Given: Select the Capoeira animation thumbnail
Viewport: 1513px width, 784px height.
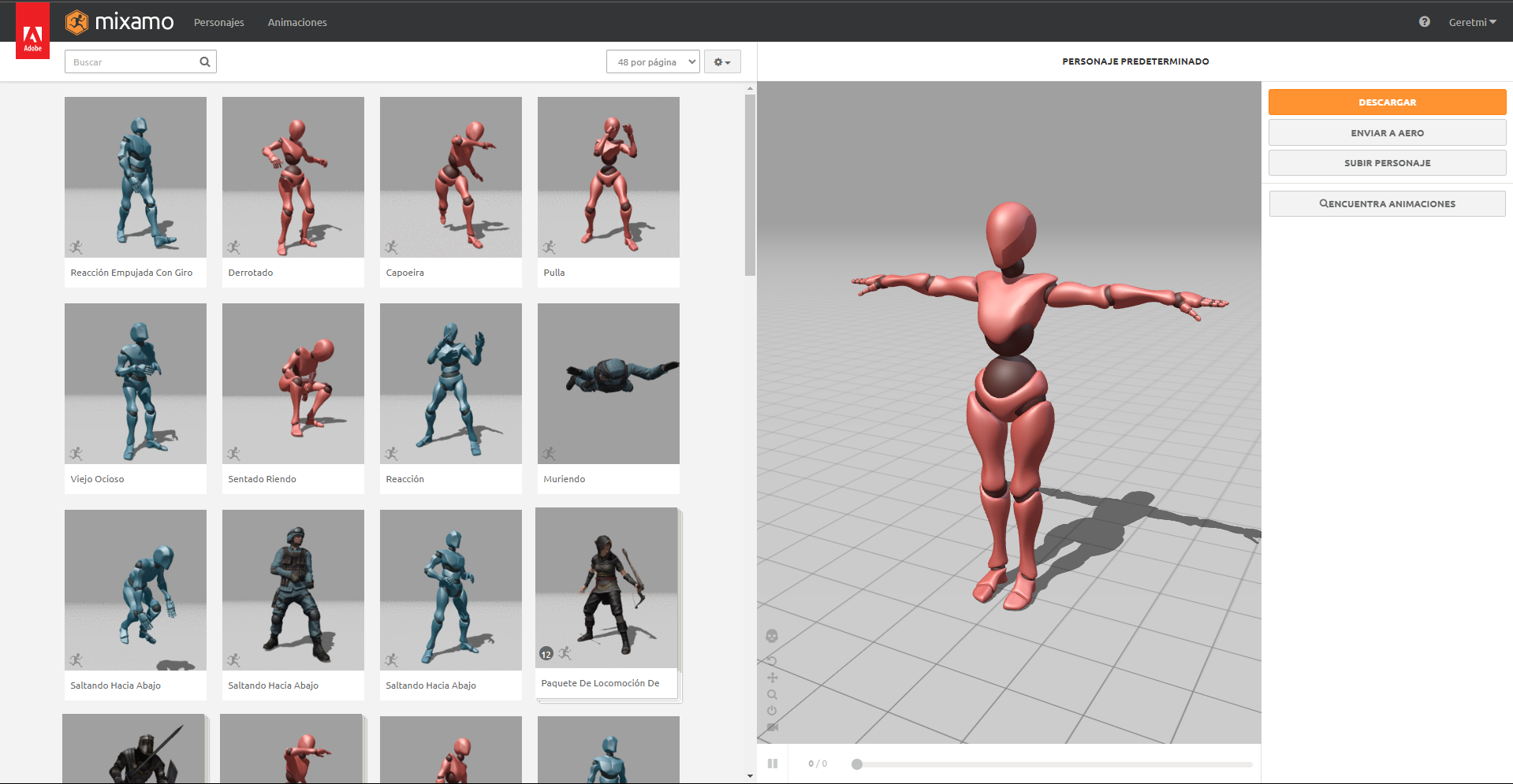Looking at the screenshot, I should click(451, 177).
